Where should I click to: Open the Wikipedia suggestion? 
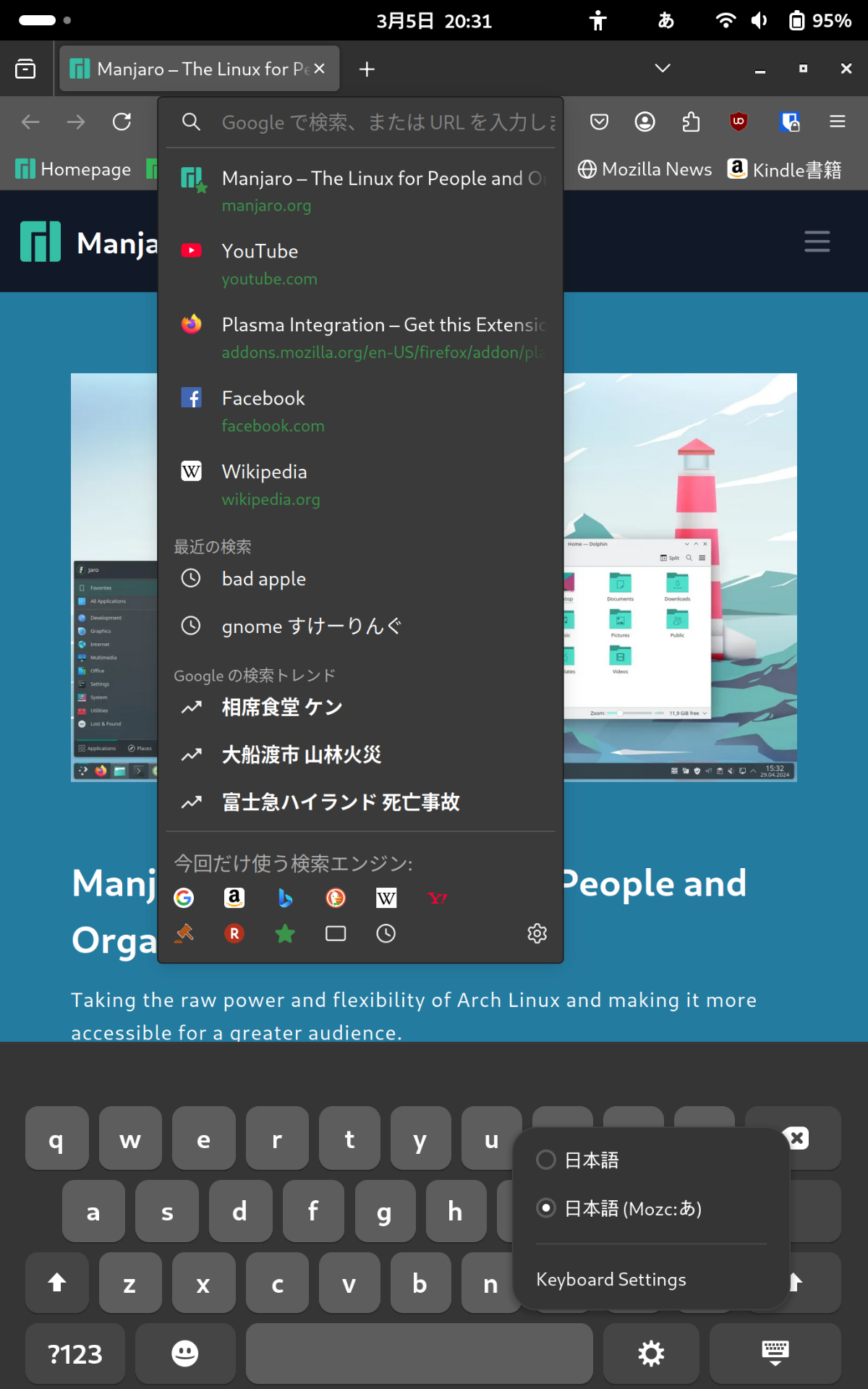360,485
